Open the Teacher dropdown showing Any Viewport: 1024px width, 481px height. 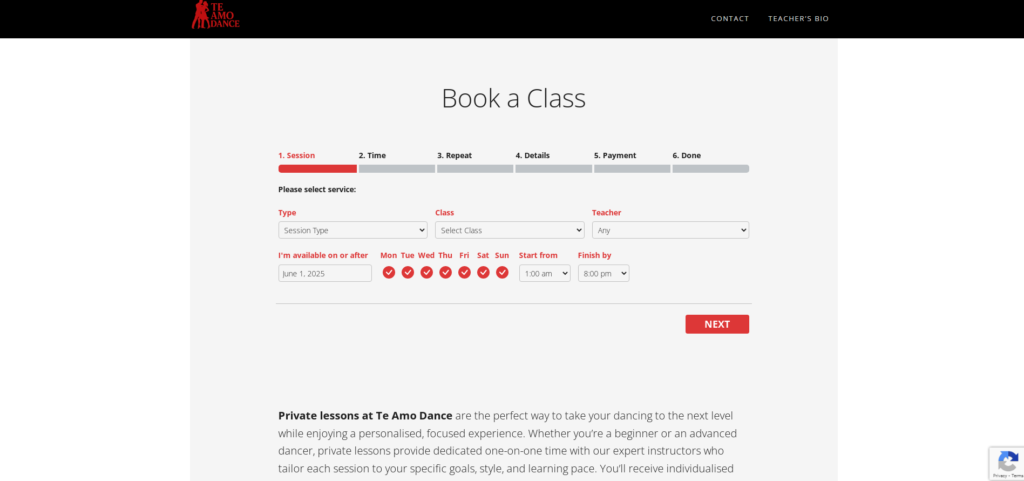(670, 230)
